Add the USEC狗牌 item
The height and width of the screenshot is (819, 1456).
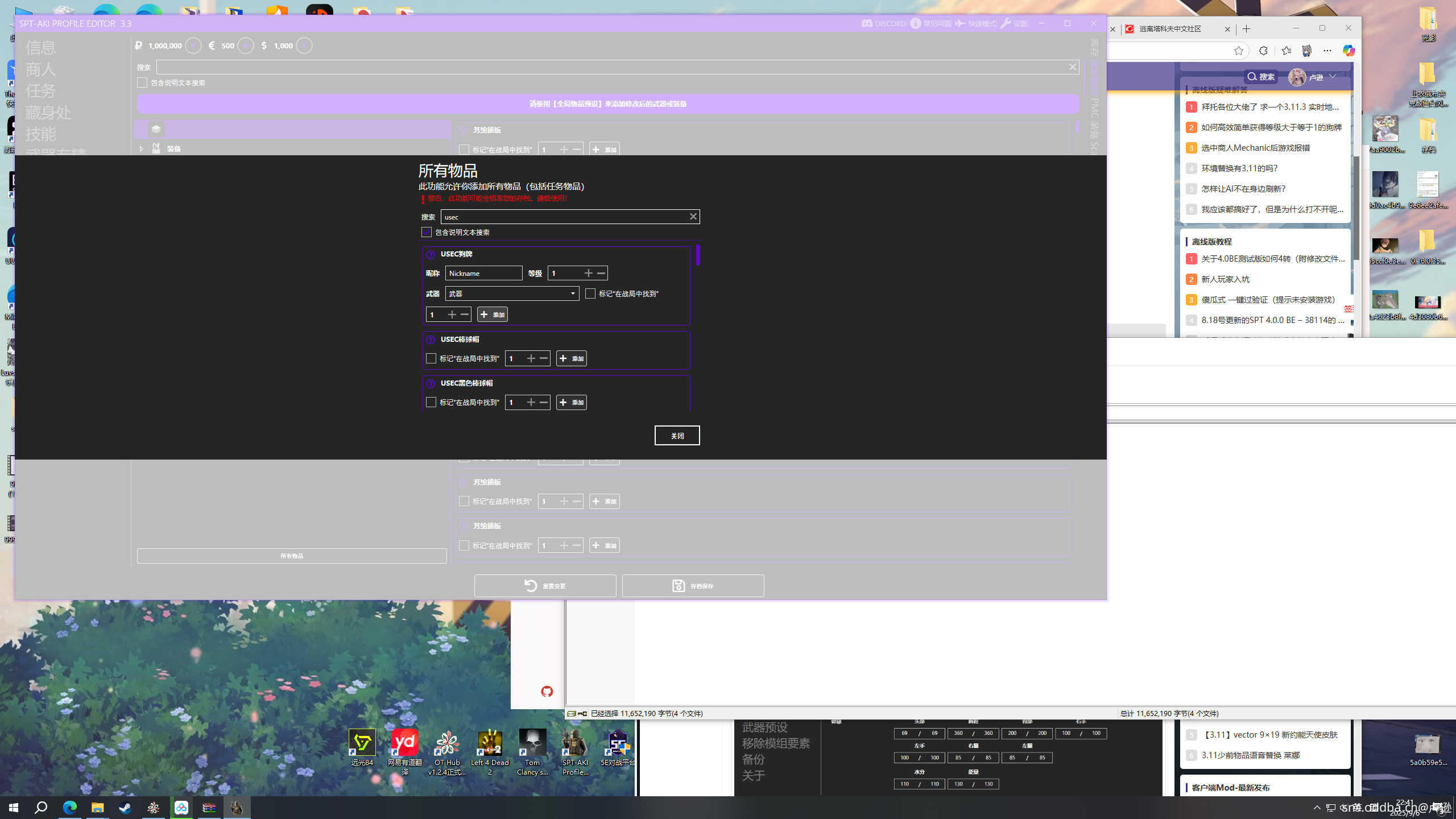coord(493,315)
